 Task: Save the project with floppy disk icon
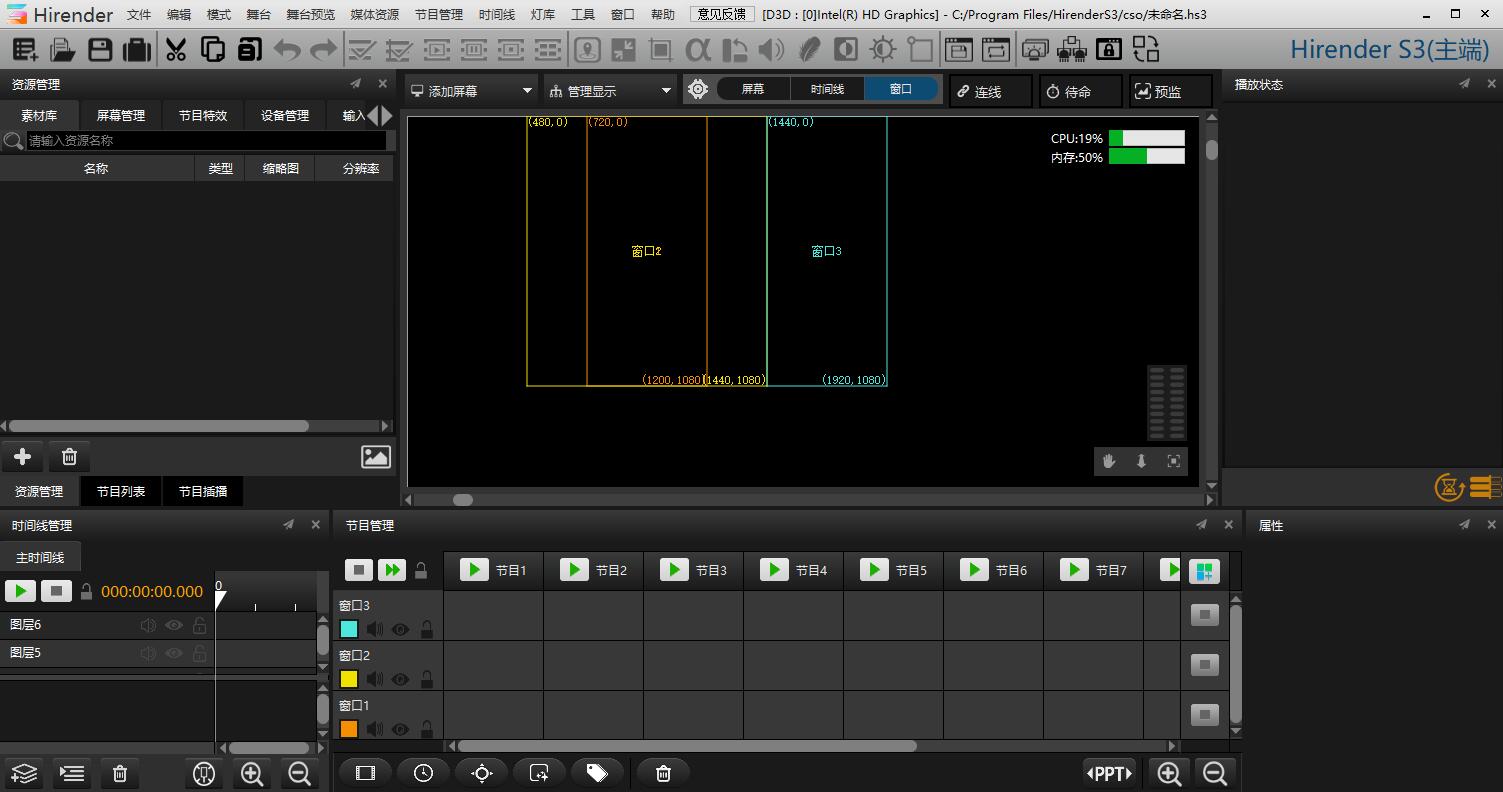[x=100, y=49]
